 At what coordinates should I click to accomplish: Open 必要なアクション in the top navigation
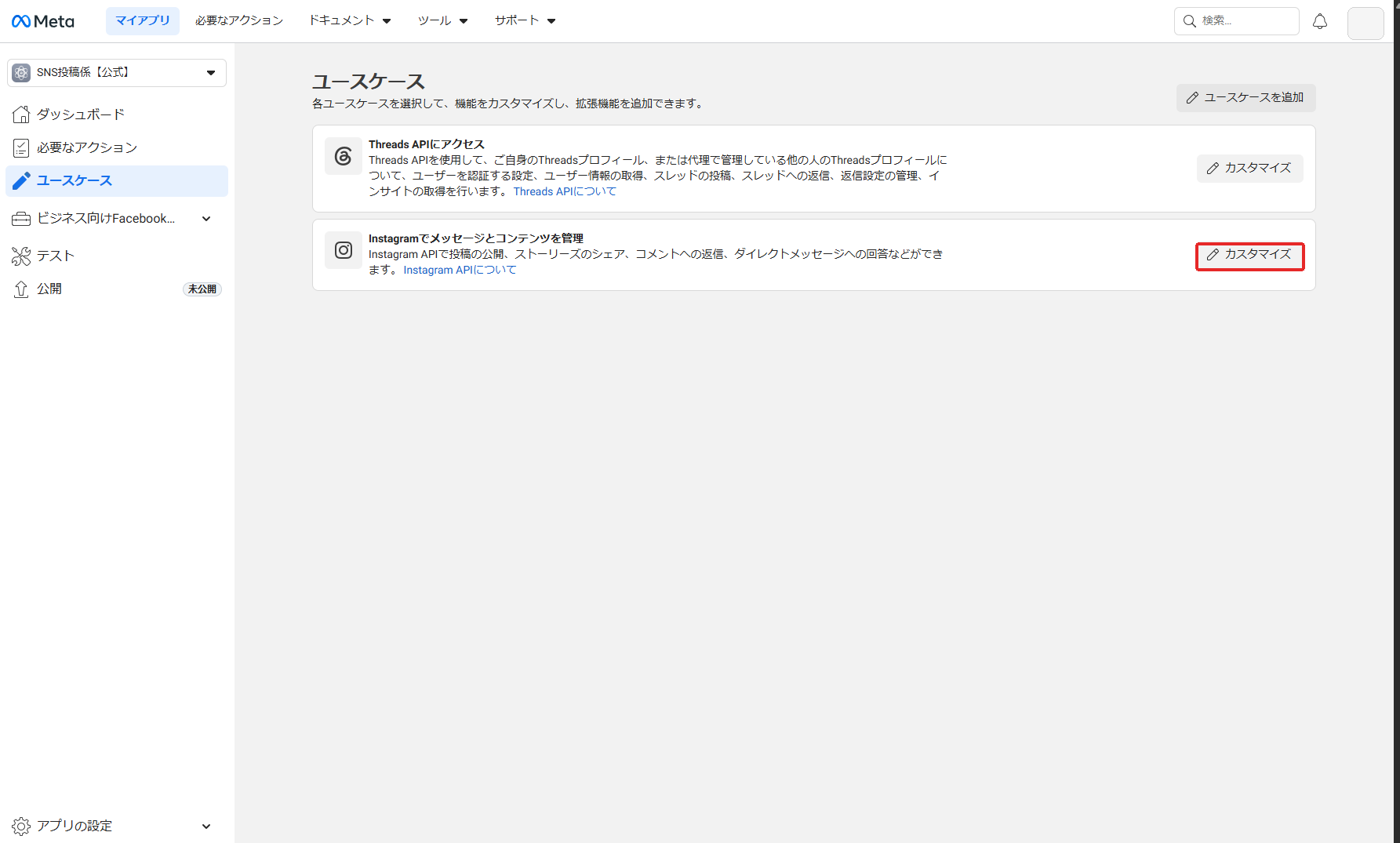[x=239, y=21]
